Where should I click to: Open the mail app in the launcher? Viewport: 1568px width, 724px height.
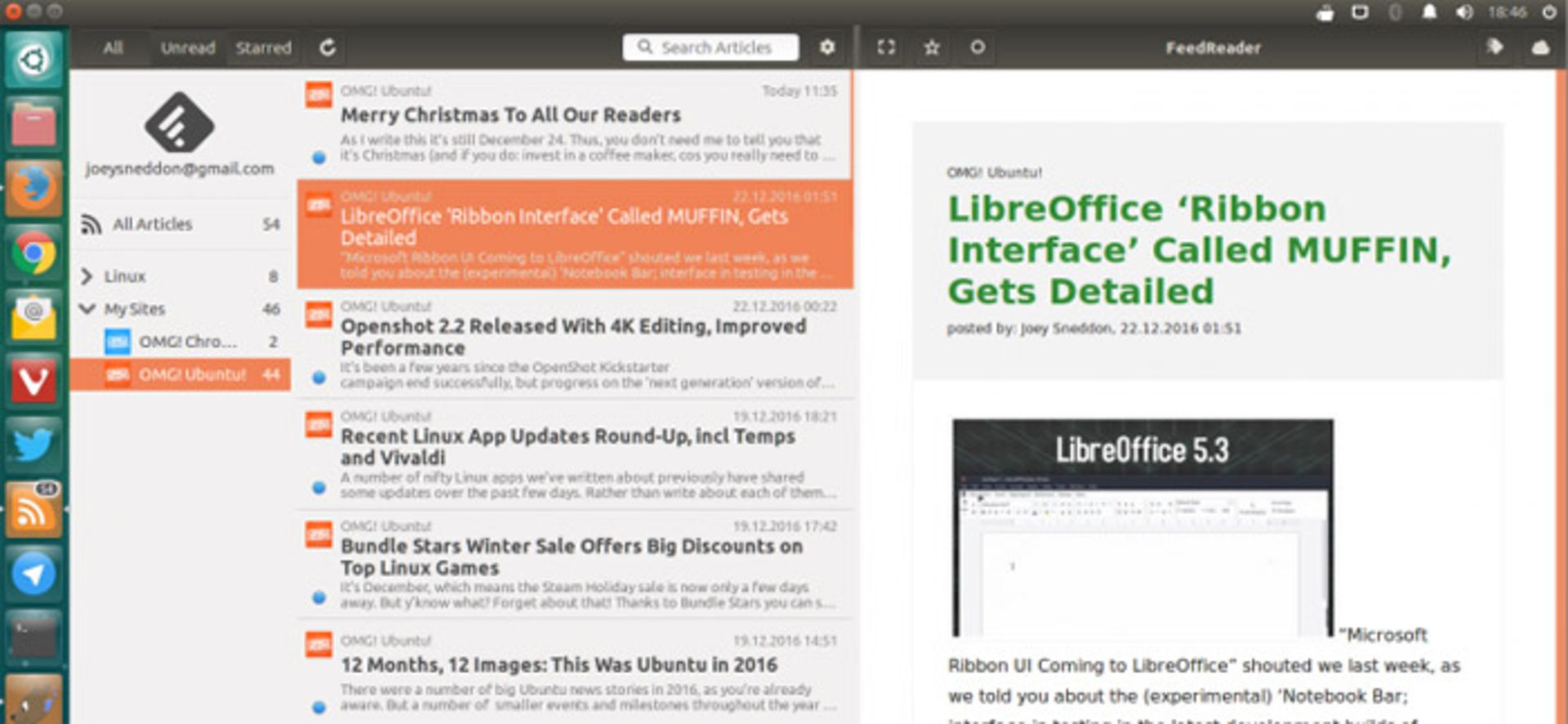33,317
